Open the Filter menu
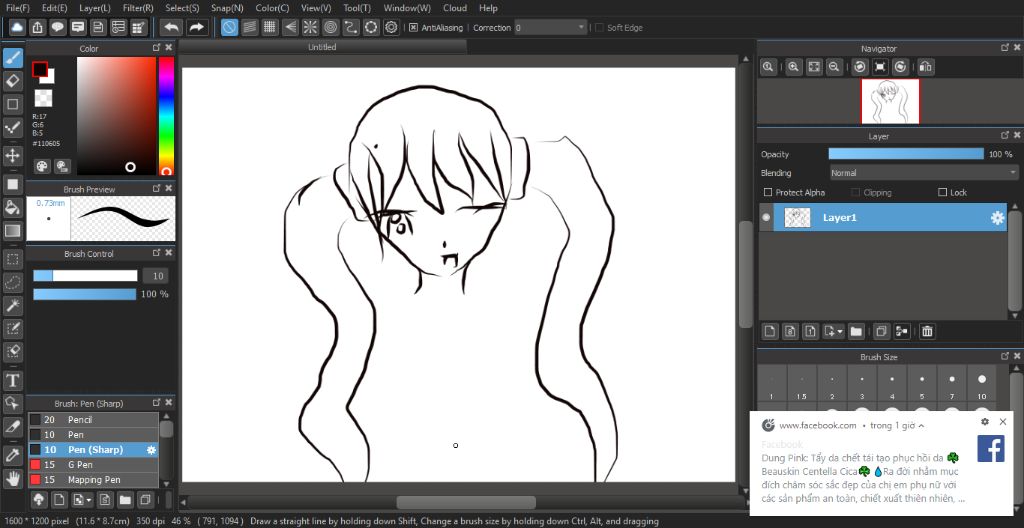The height and width of the screenshot is (528, 1024). pyautogui.click(x=138, y=8)
